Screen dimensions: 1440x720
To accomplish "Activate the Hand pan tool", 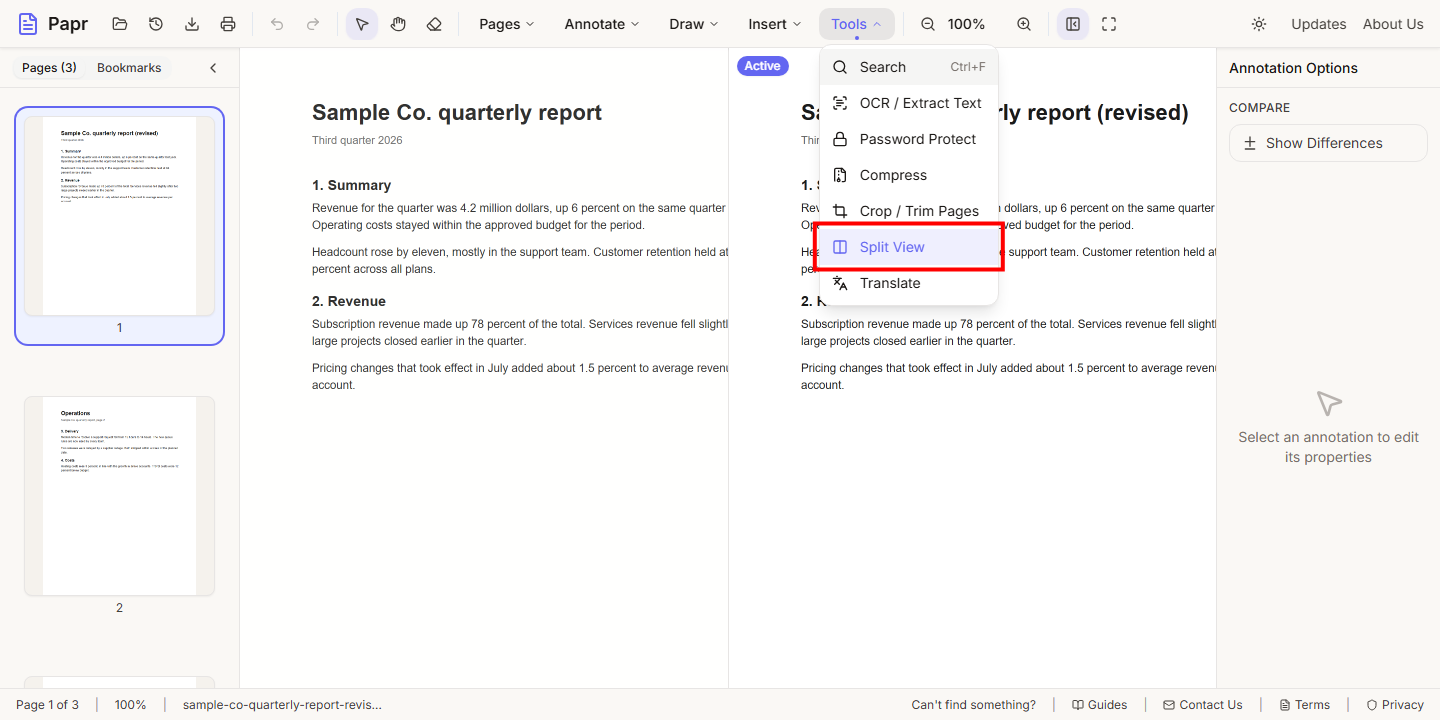I will point(398,24).
